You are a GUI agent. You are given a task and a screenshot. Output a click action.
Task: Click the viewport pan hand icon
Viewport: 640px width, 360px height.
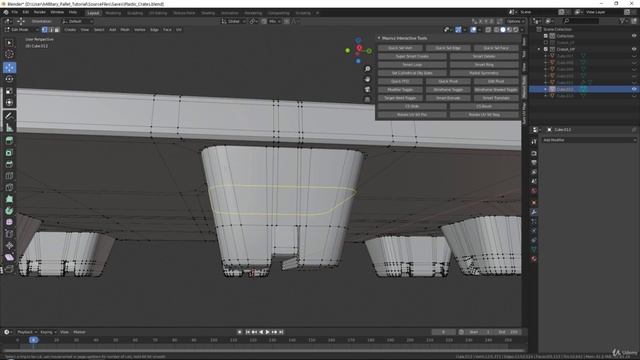tap(367, 79)
